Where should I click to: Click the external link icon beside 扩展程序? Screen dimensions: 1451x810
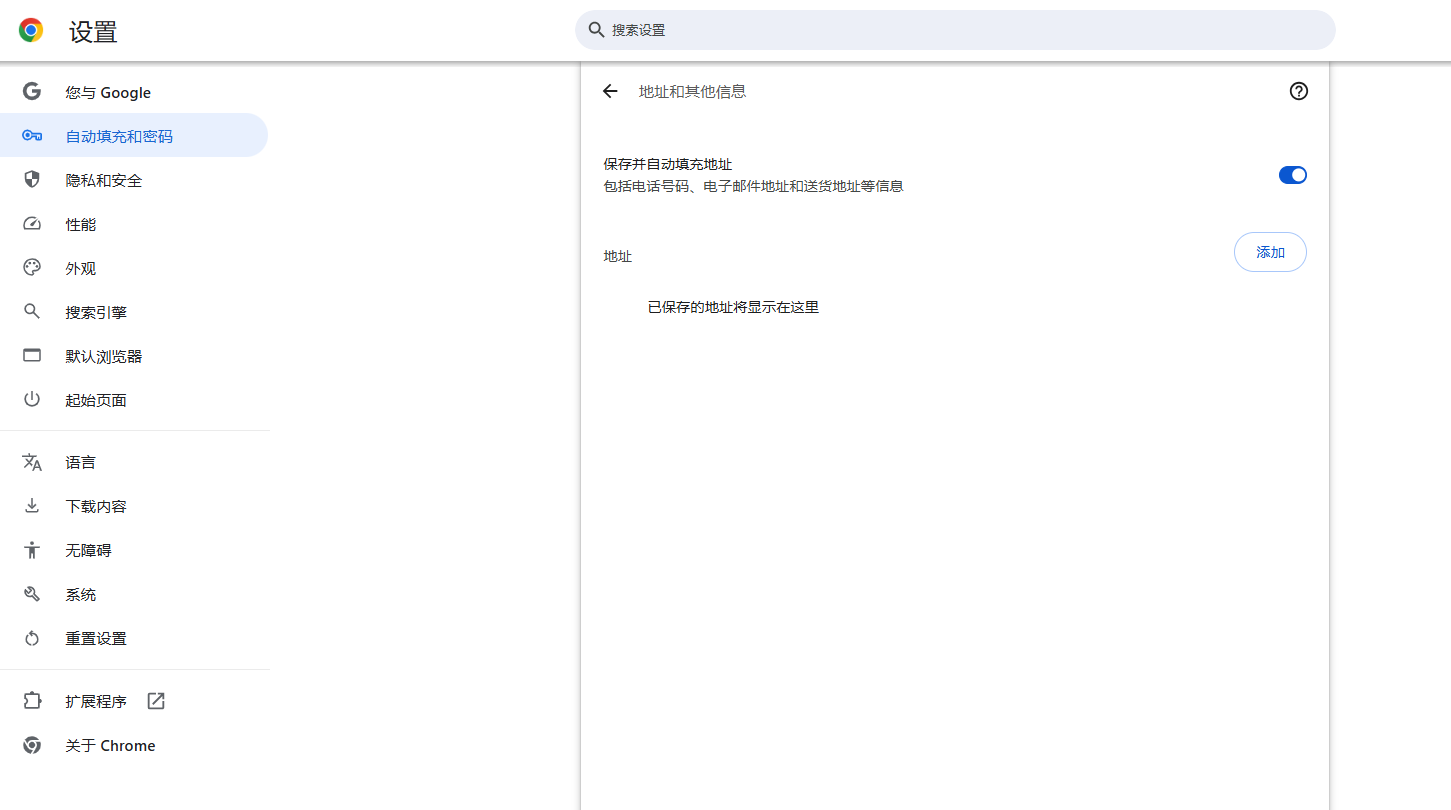tap(156, 701)
